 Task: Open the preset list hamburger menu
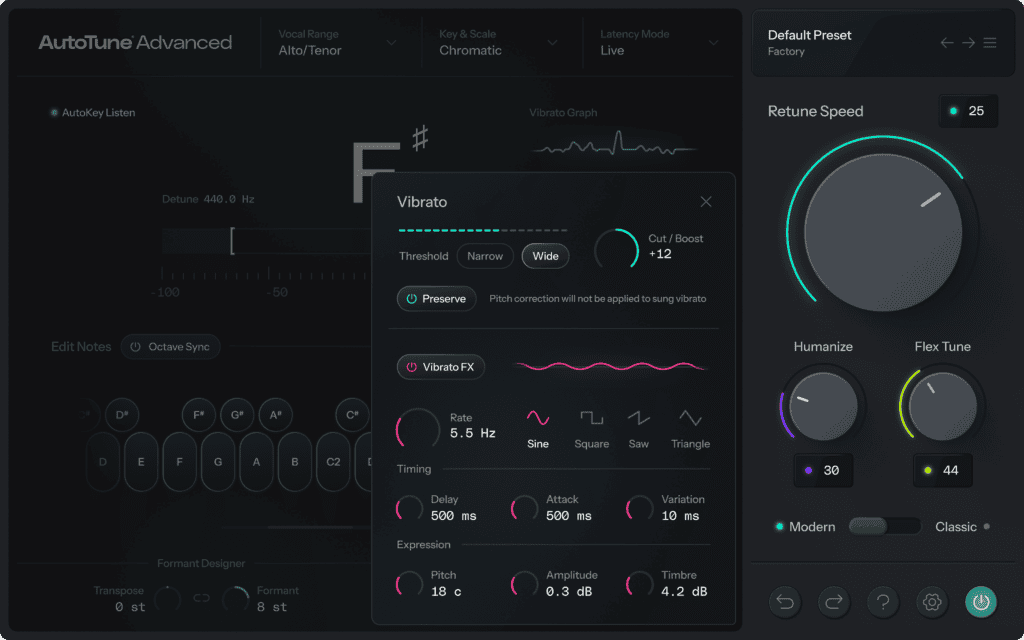pyautogui.click(x=990, y=43)
